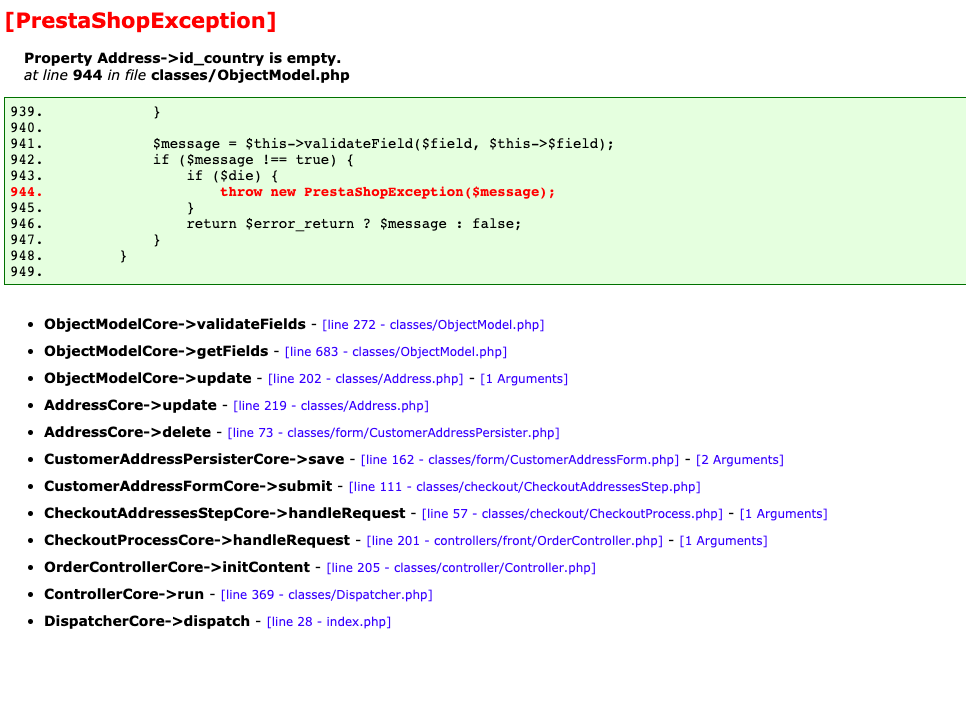Viewport: 966px width, 725px height.
Task: Open the [line 202 - classes/Address.php] link
Action: [x=365, y=379]
